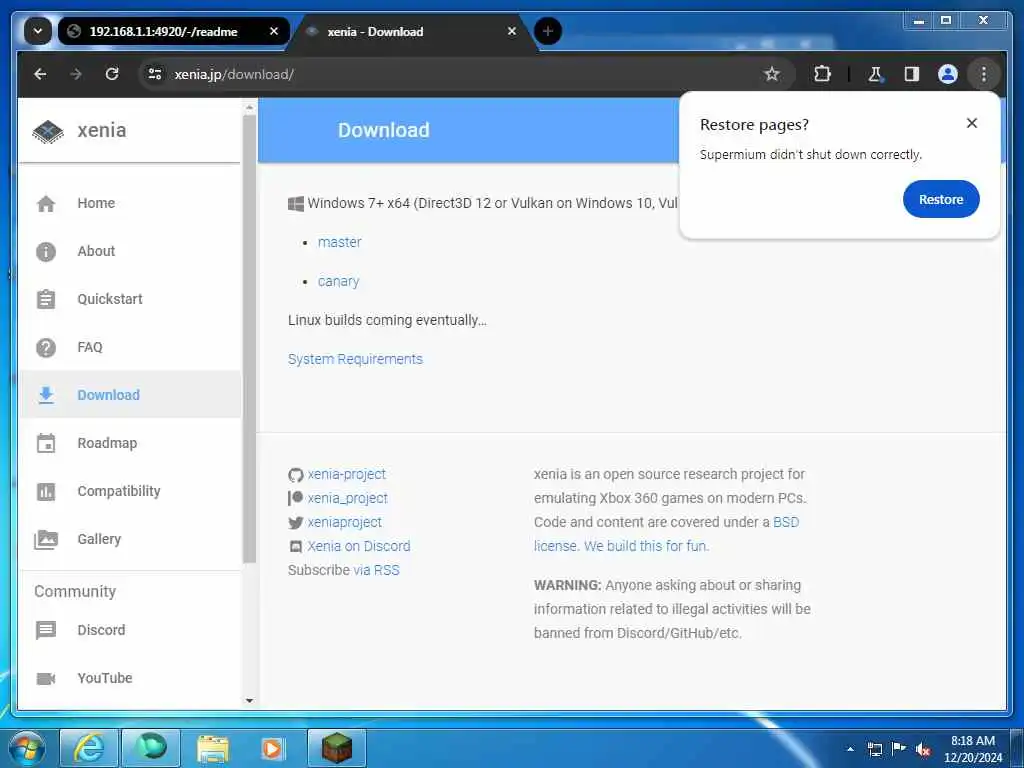Close the xenia - Download tab

tap(512, 31)
